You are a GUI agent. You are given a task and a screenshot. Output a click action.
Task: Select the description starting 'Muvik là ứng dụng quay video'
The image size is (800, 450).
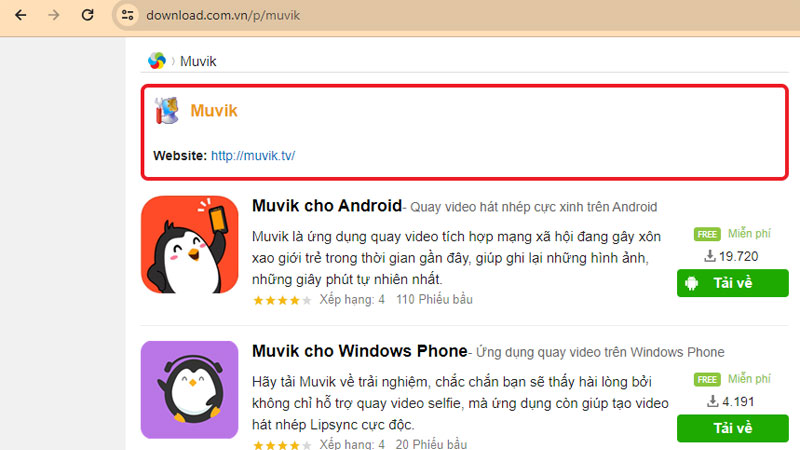coord(457,258)
